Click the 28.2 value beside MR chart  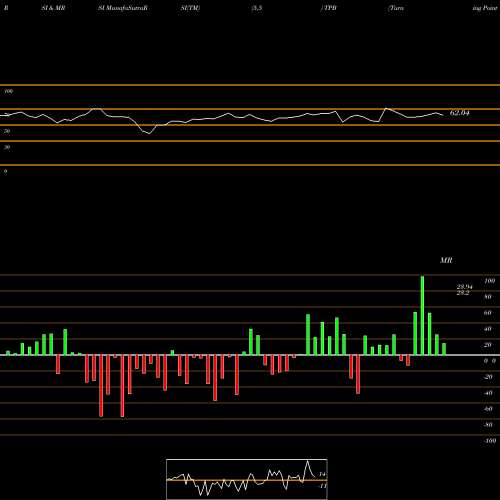(x=463, y=293)
